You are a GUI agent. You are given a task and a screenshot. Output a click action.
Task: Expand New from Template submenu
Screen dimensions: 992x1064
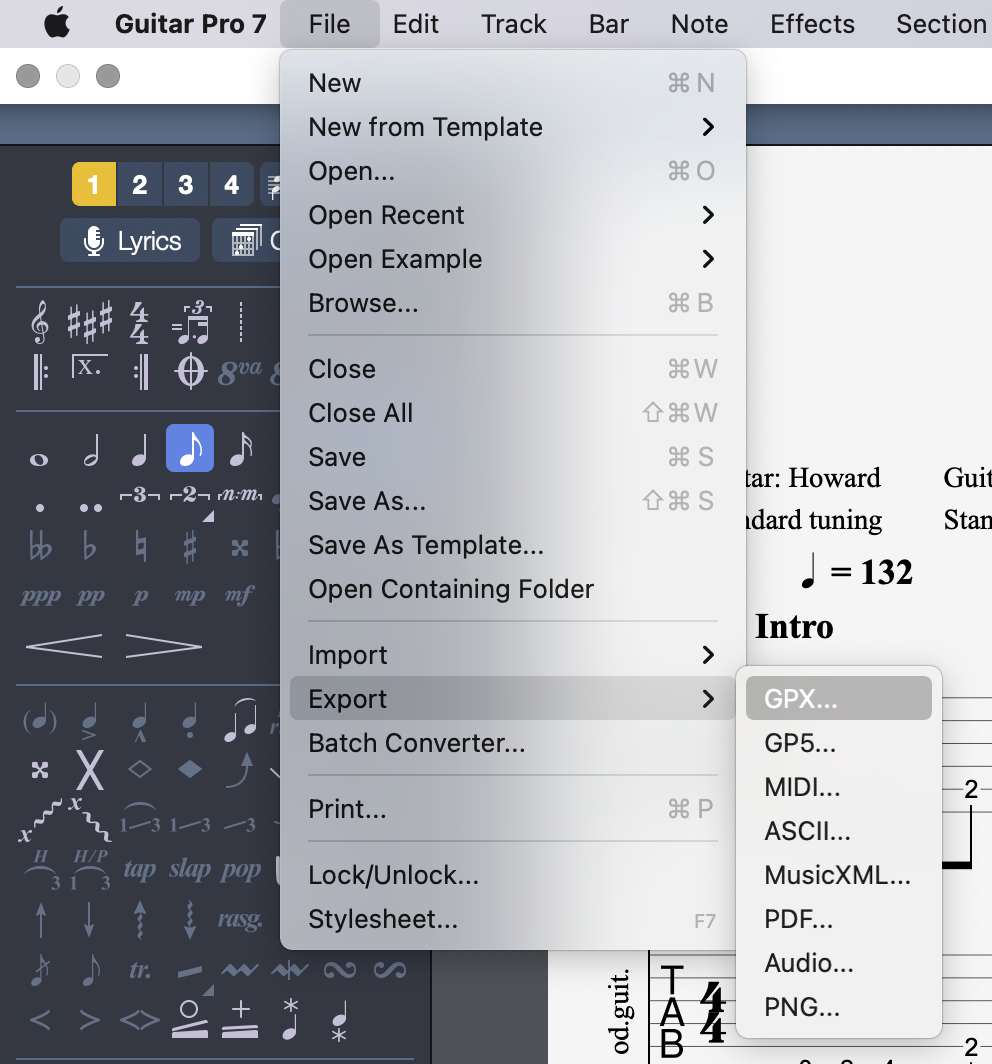(512, 127)
